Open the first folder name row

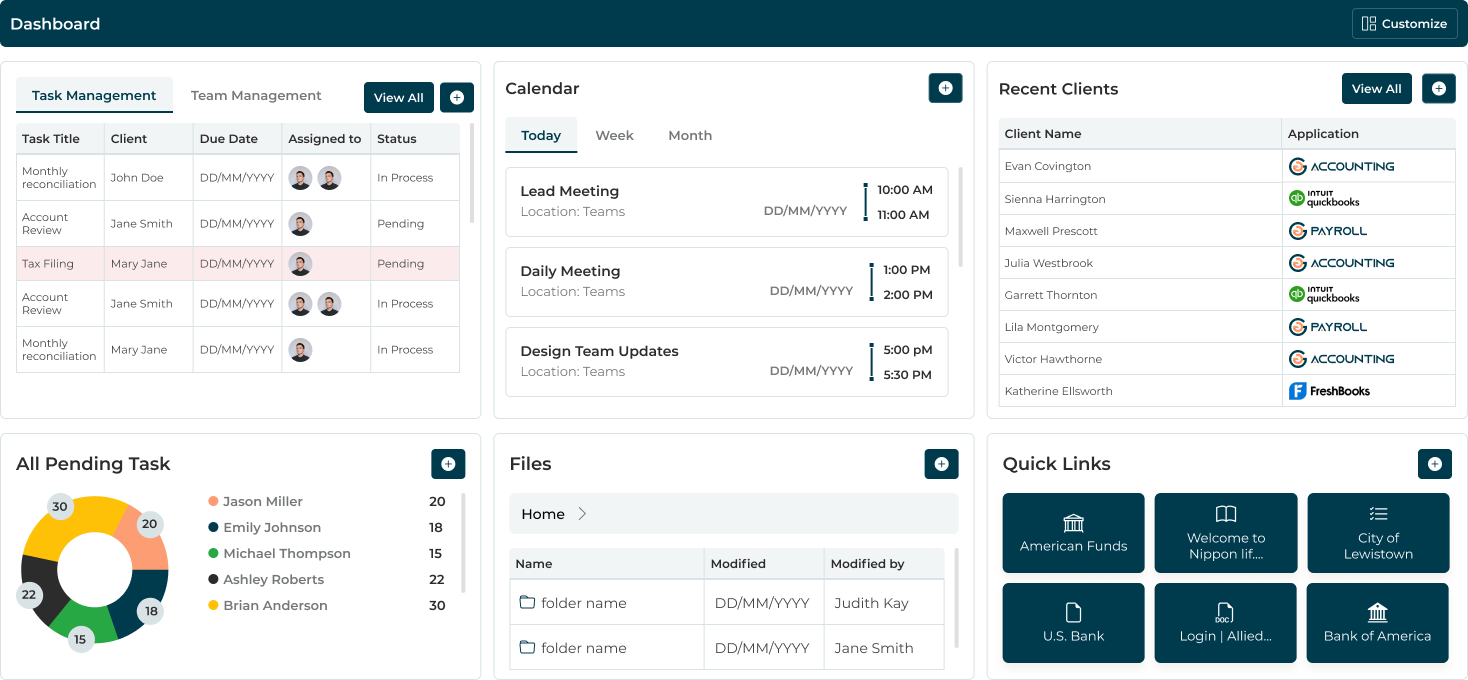click(583, 603)
